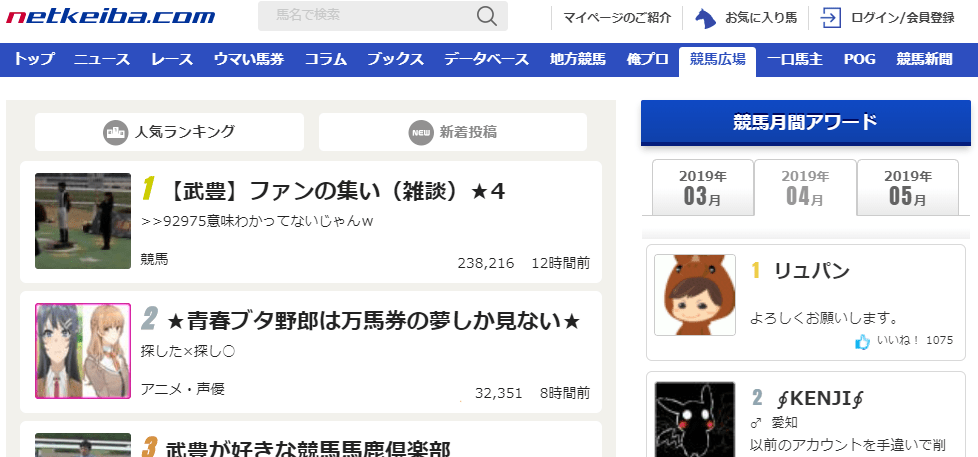Open the ニュース menu item
978x457 pixels.
(x=102, y=60)
